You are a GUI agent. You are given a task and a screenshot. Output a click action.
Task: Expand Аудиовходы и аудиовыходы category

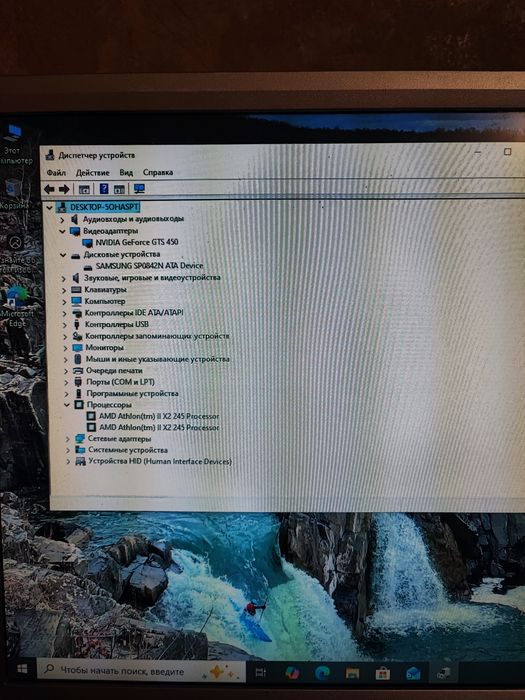62,220
